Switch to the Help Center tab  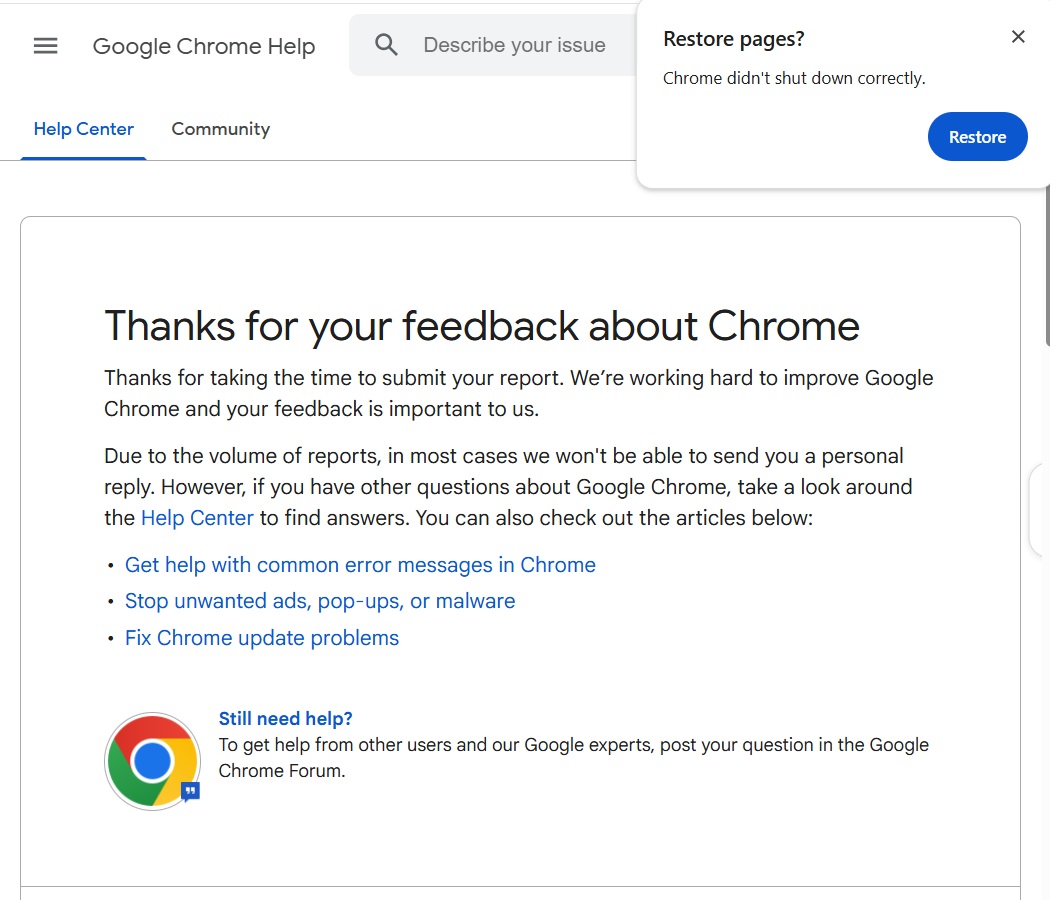(x=84, y=129)
